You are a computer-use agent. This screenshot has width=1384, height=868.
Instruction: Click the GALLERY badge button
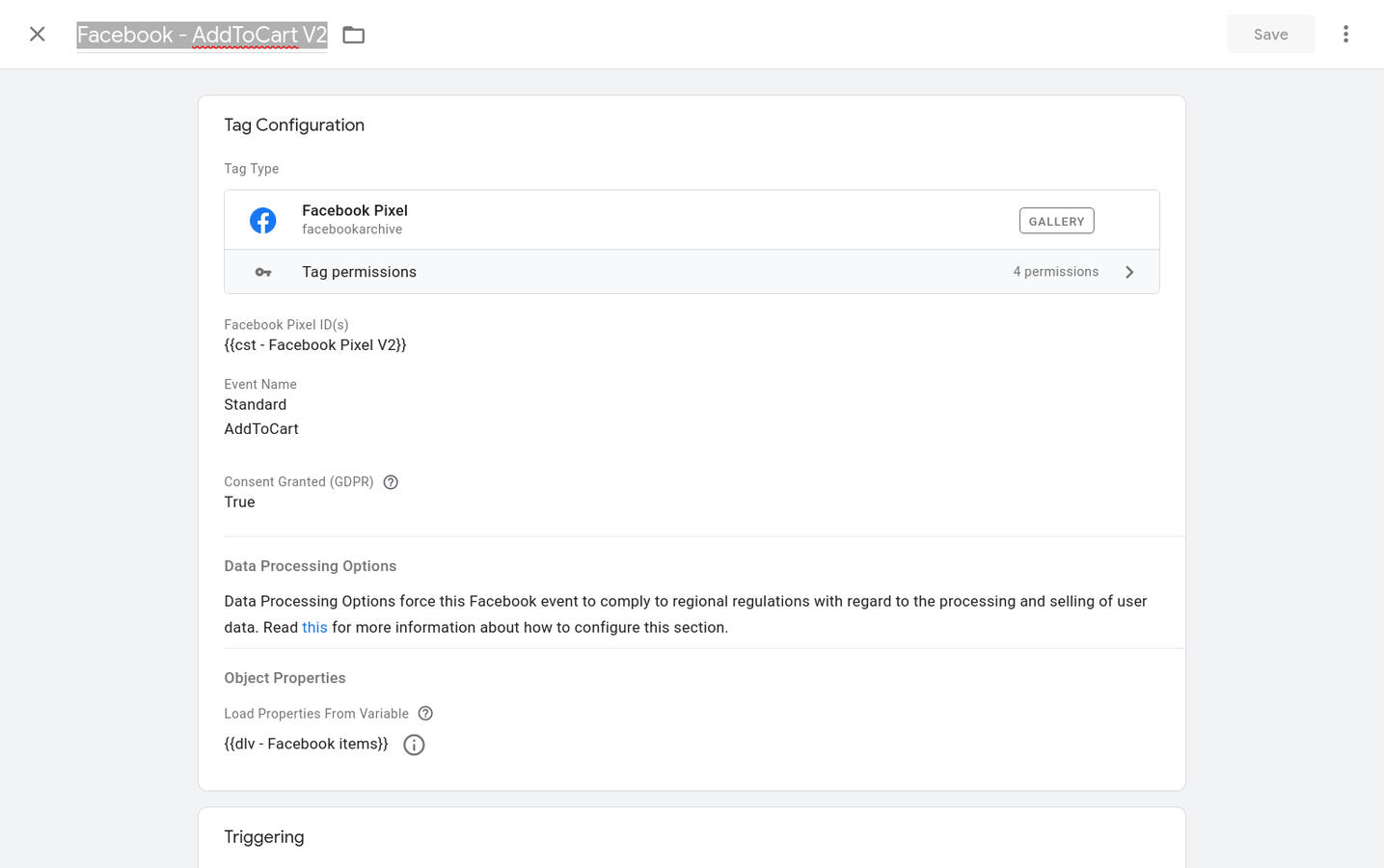(1056, 221)
